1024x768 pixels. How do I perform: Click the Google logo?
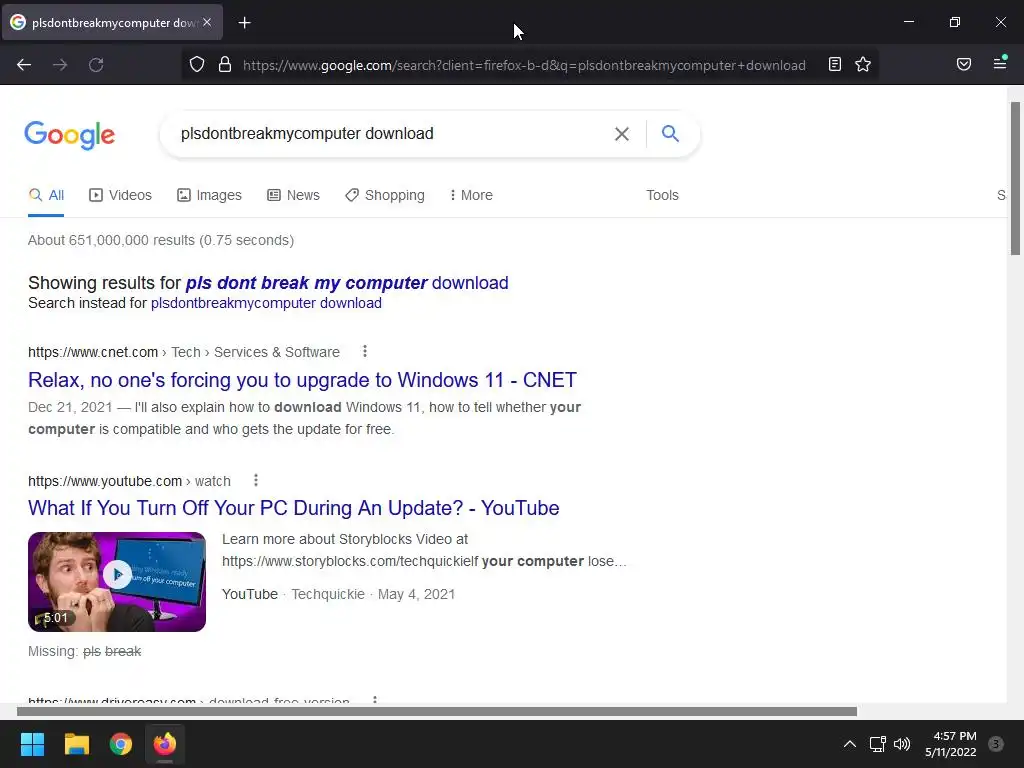[x=70, y=135]
